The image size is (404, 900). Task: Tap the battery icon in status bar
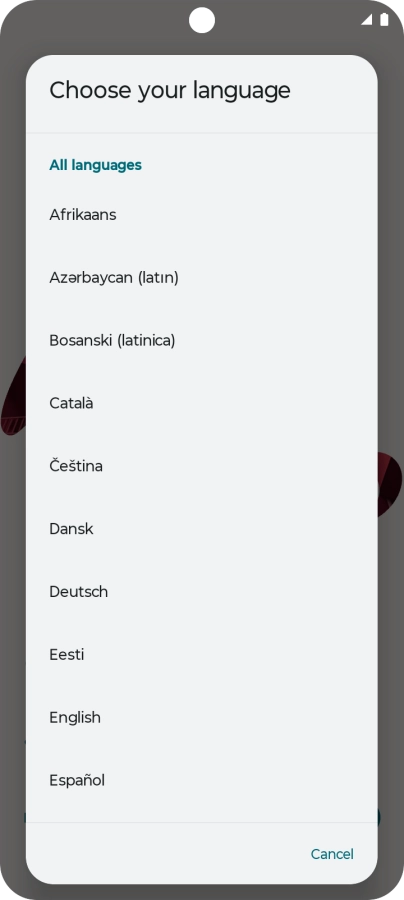384,20
